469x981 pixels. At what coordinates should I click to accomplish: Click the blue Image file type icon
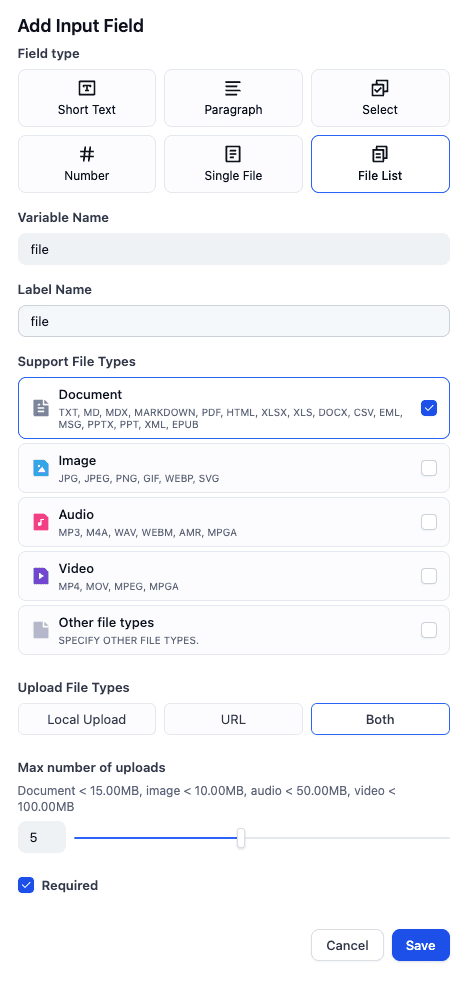[41, 468]
